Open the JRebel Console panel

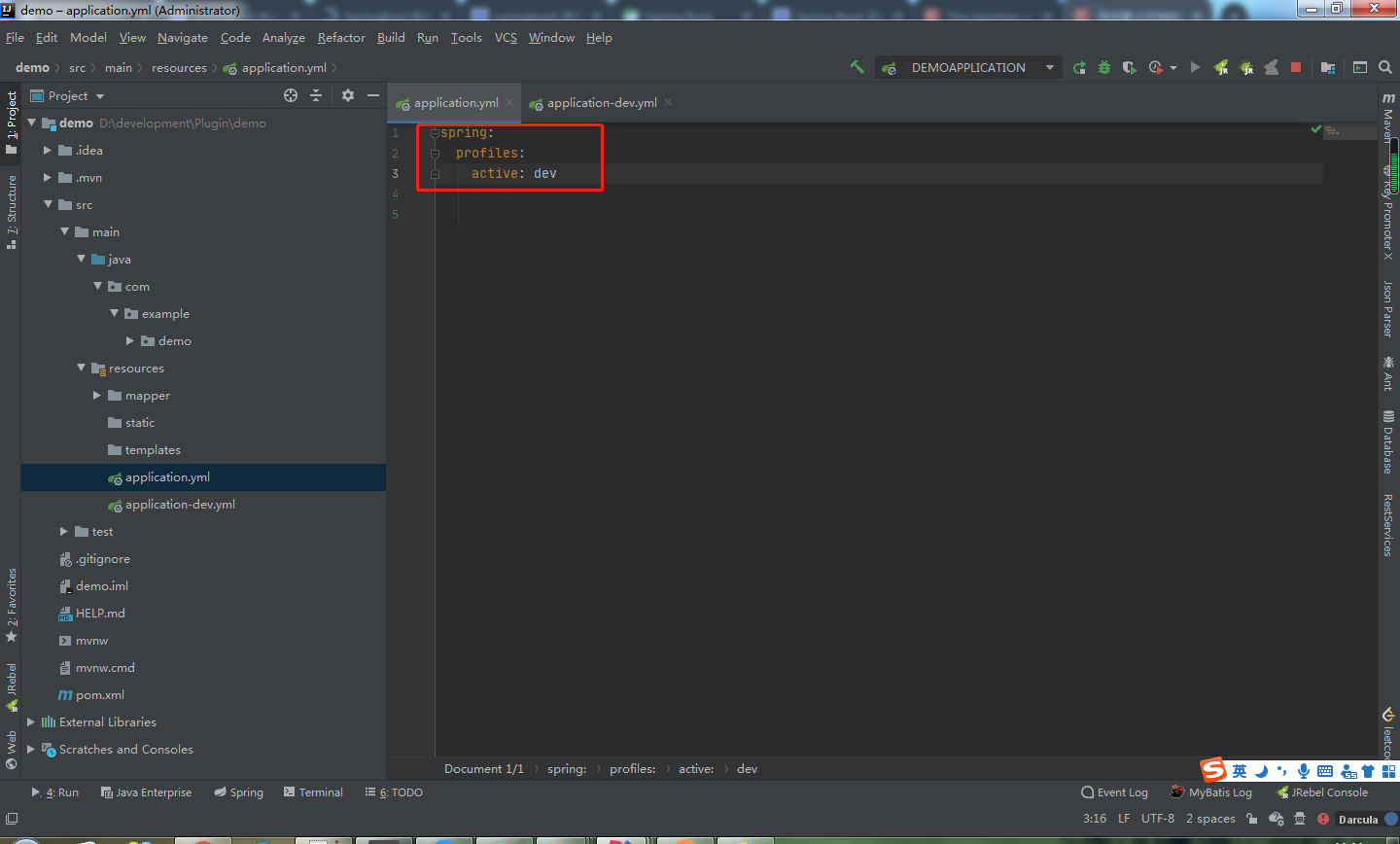1322,792
